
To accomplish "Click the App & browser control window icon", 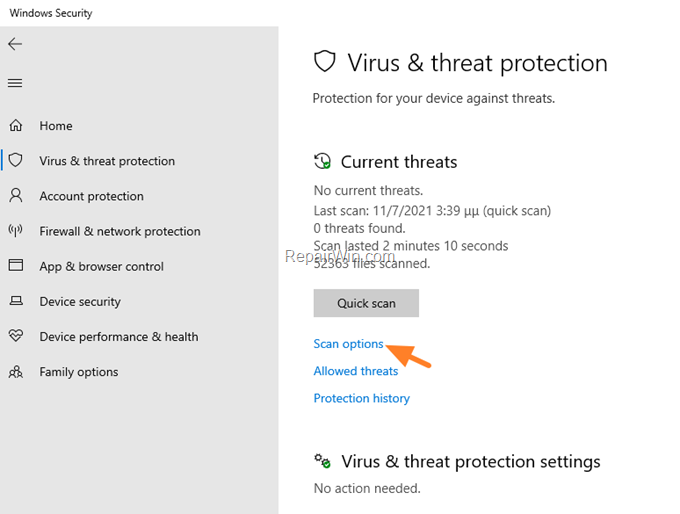I will coord(16,265).
